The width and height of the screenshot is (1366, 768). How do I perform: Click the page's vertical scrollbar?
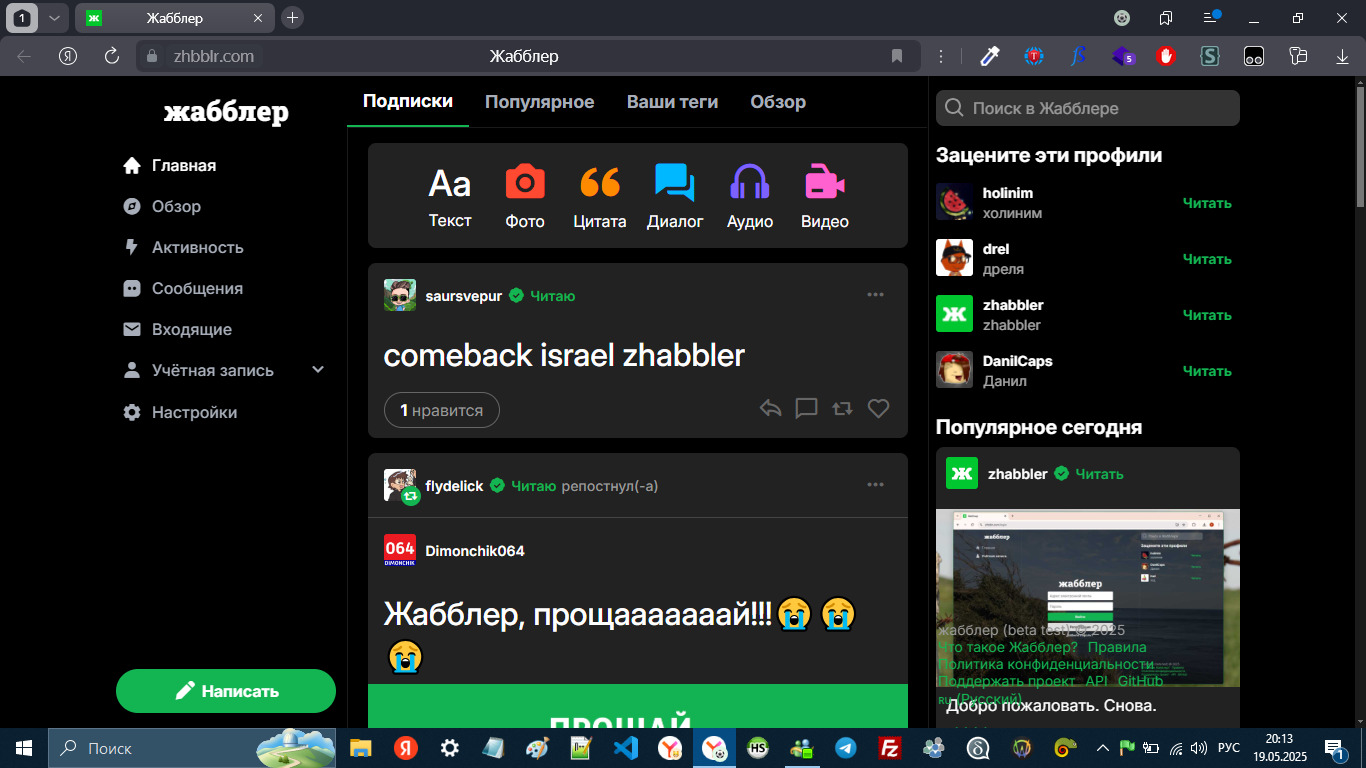coord(1359,140)
